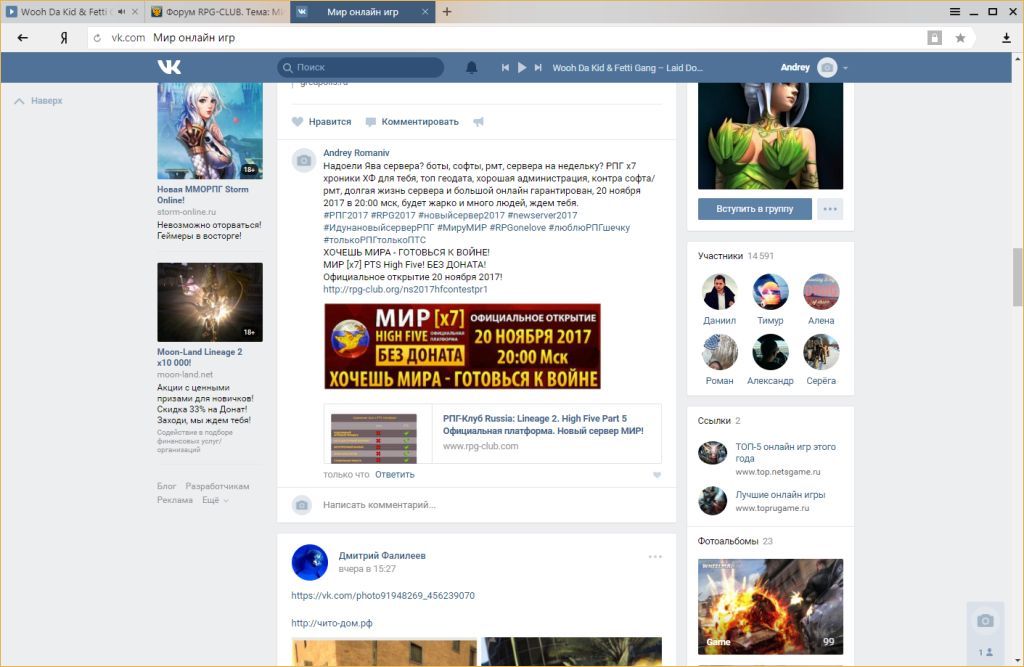Open the чито-дом.рф link
The image size is (1024, 667).
pos(332,623)
